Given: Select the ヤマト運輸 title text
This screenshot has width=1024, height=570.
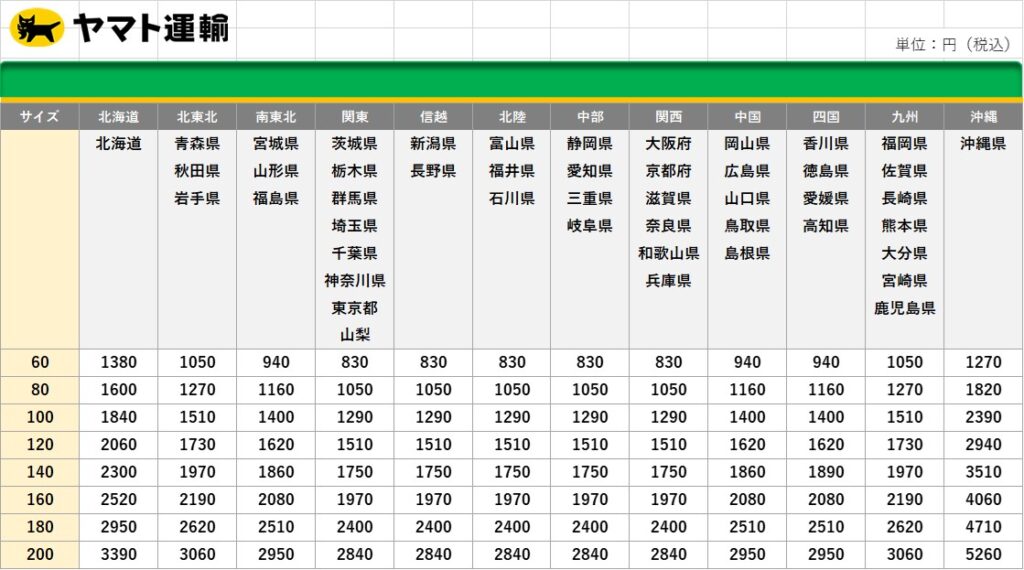Looking at the screenshot, I should pos(151,28).
